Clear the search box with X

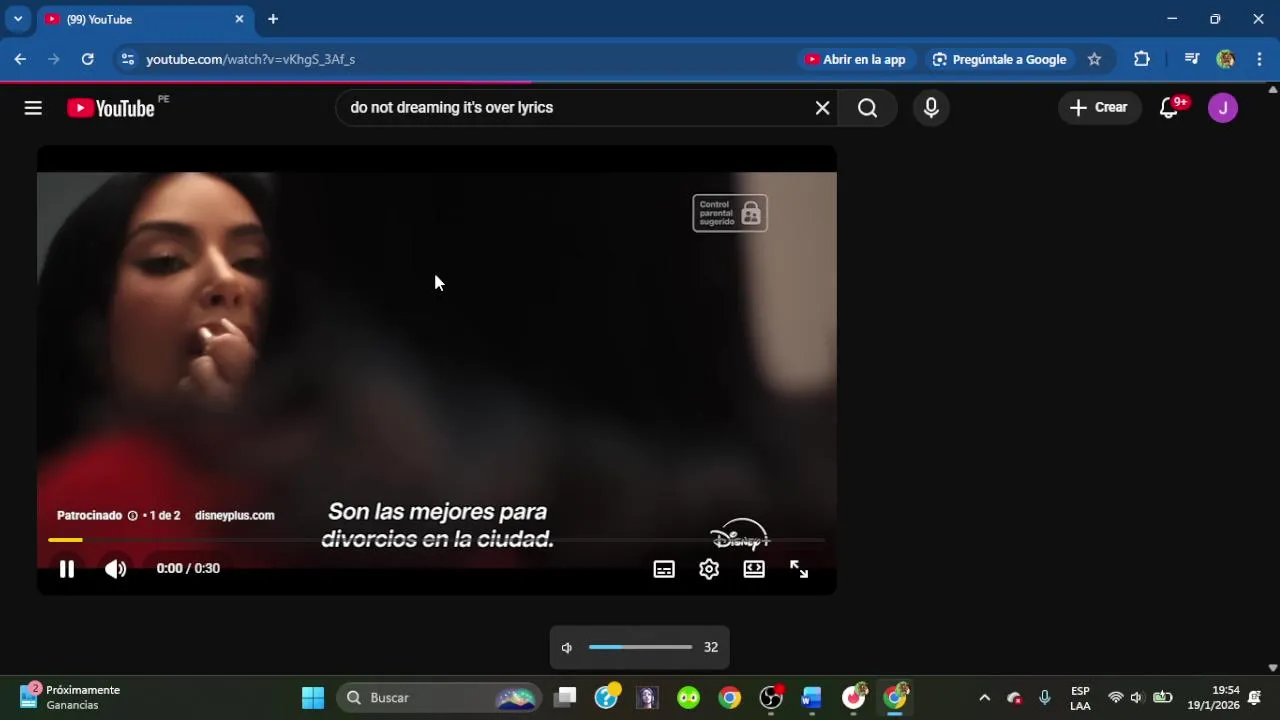tap(822, 108)
